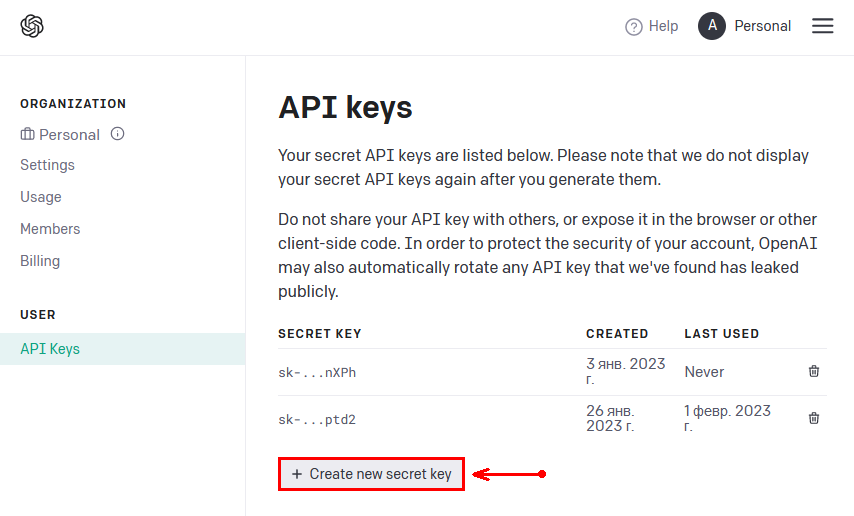Screen dimensions: 854x516
Task: Select the sk-...ptd2 key row text
Action: point(317,420)
